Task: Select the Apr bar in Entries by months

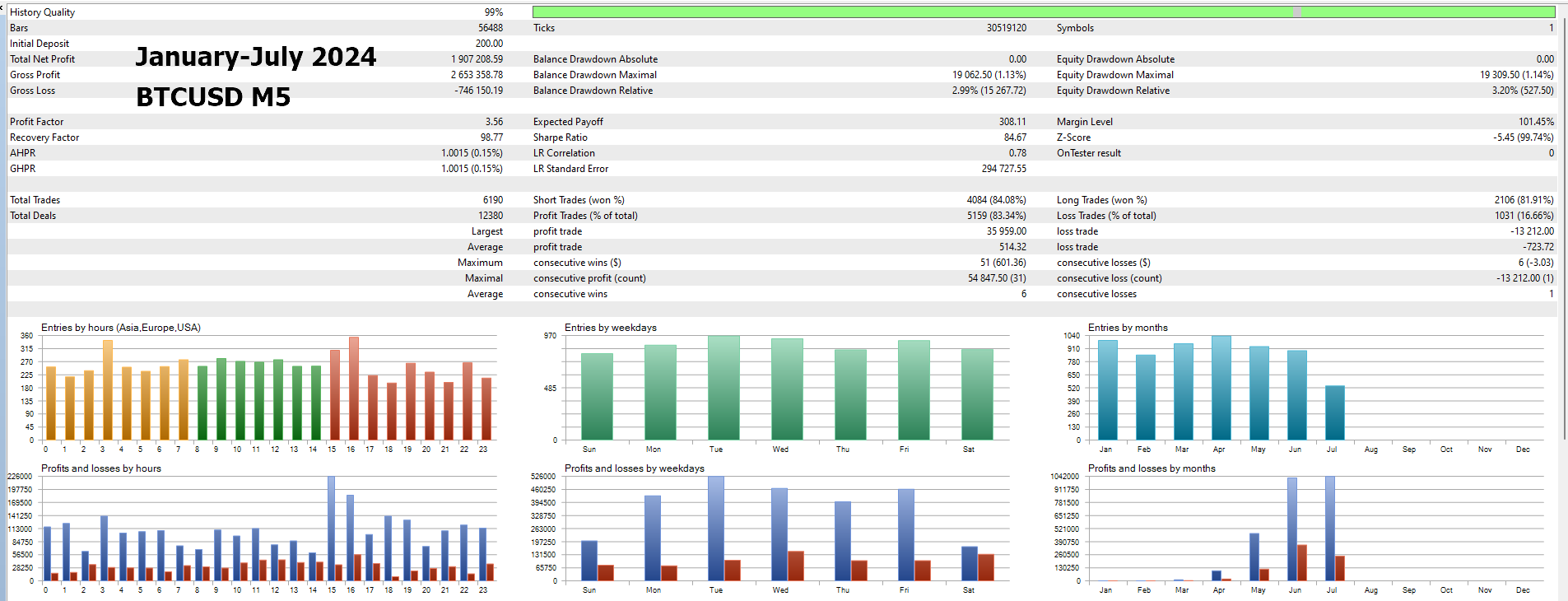Action: 1221,388
